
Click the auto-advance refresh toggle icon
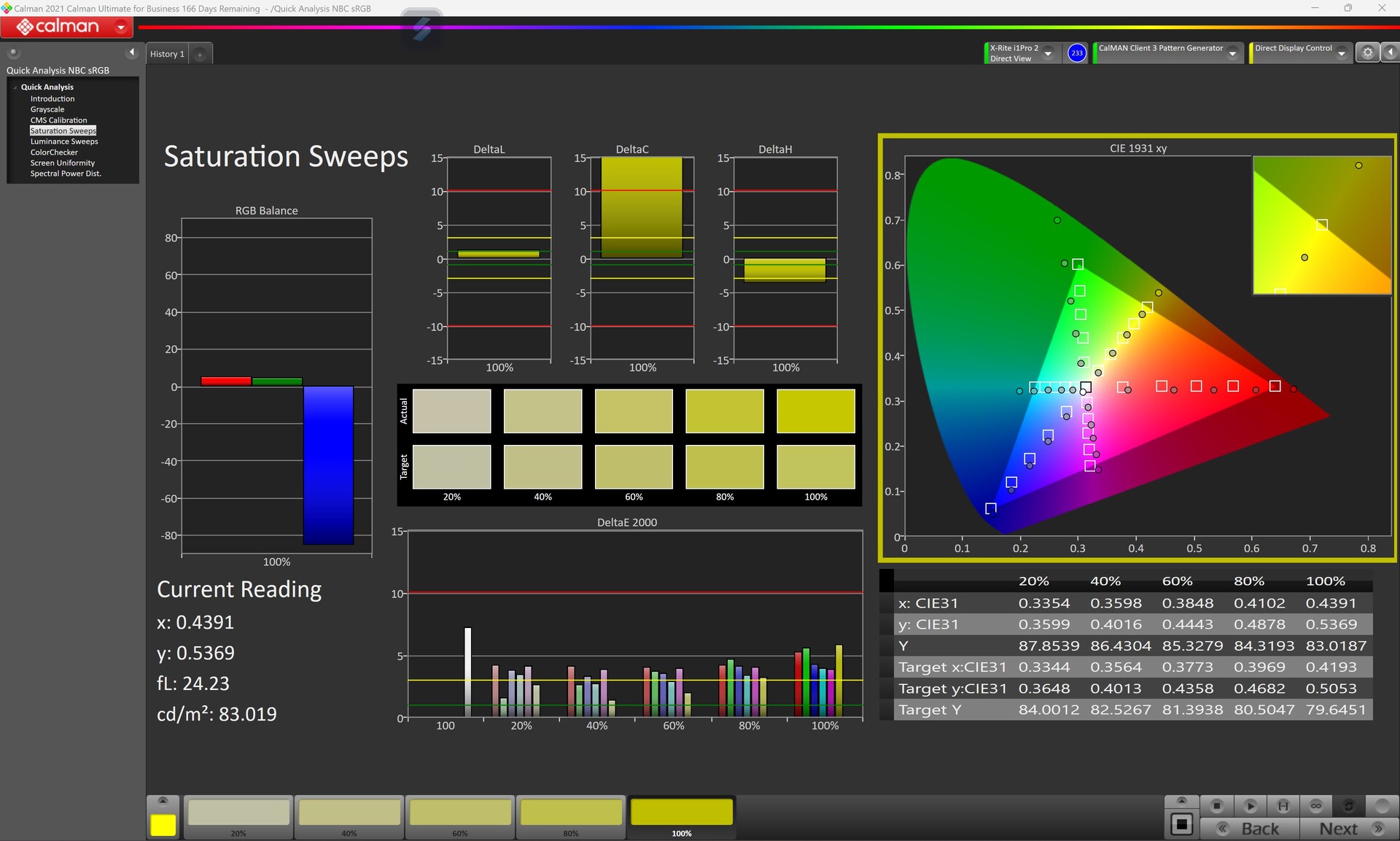click(1348, 806)
